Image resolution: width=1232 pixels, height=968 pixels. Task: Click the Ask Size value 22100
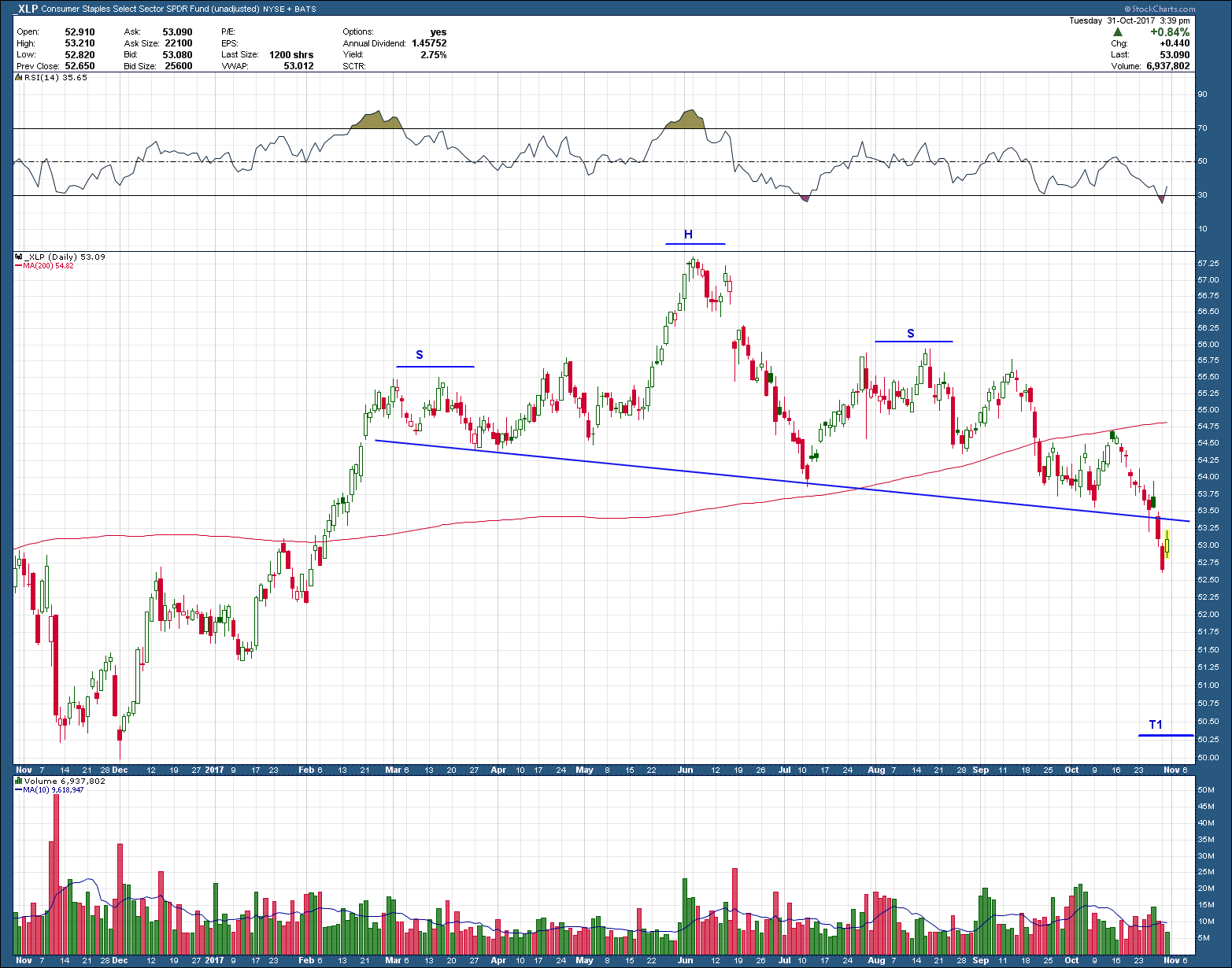coord(178,43)
